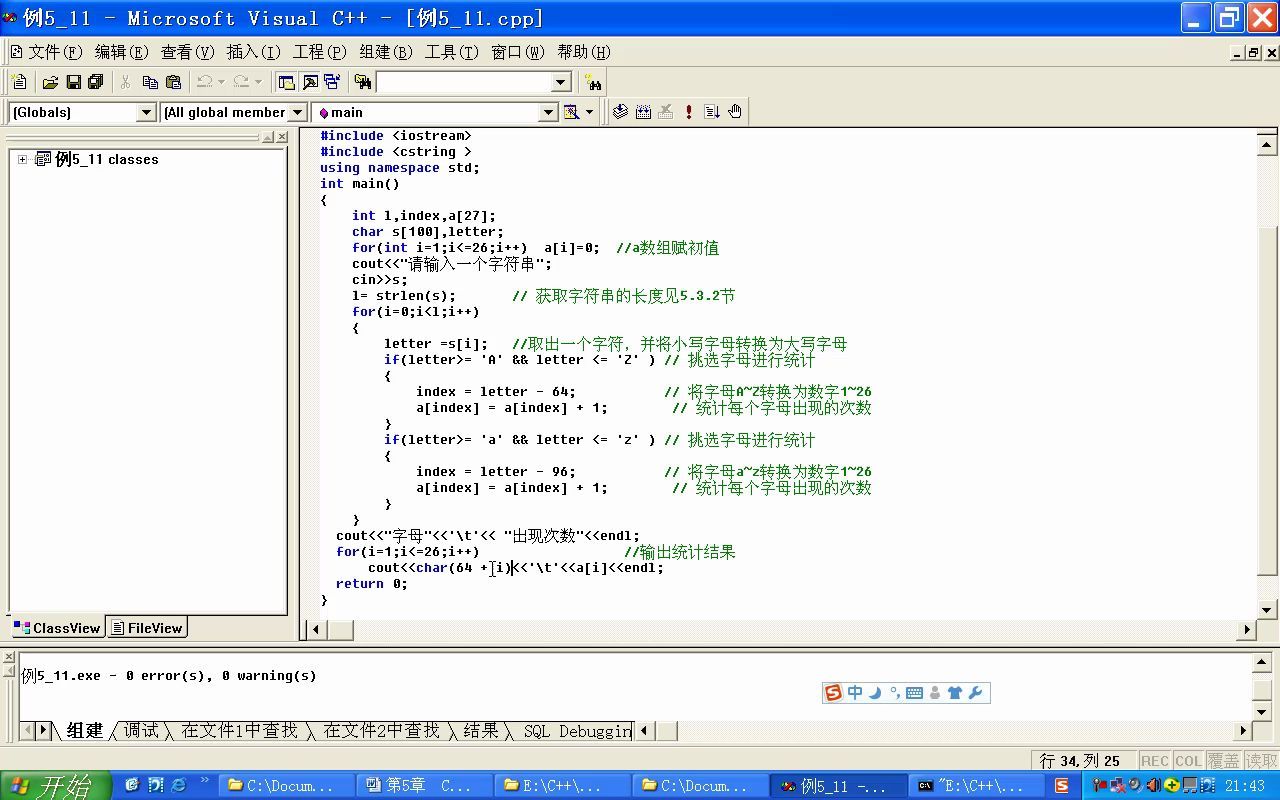Open the main function dropdown

tap(548, 113)
